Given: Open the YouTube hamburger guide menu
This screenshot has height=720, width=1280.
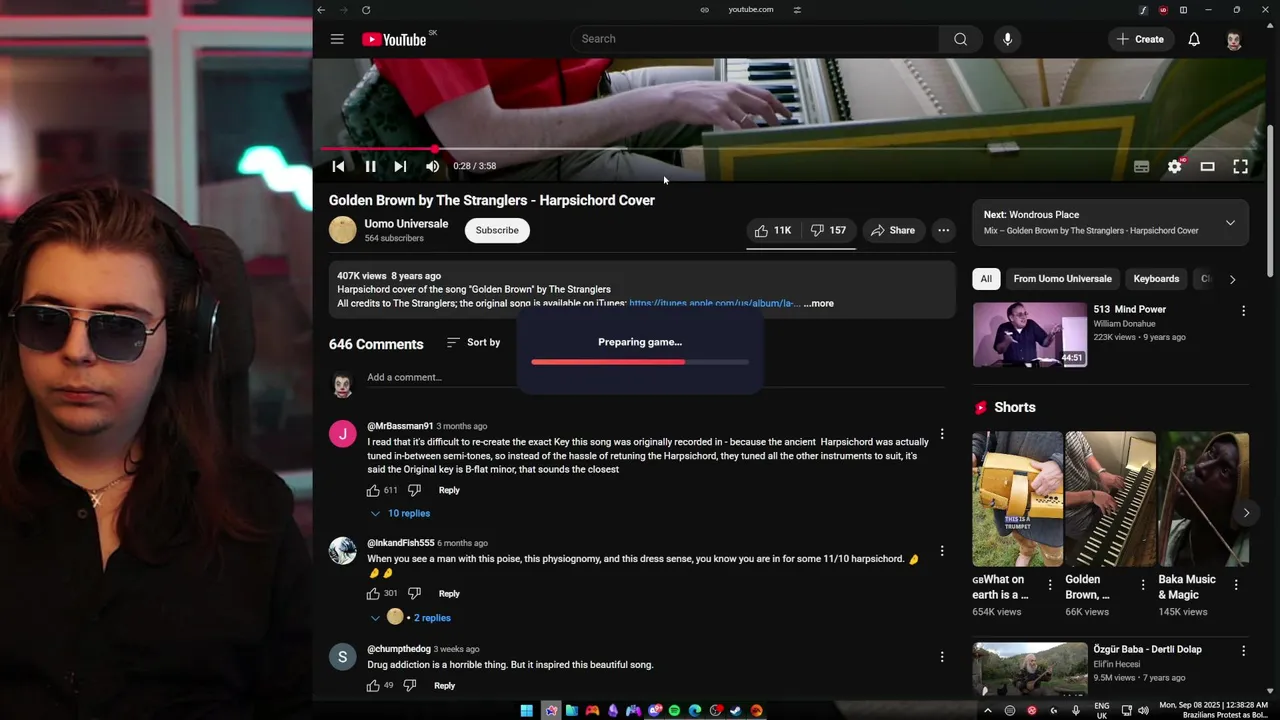Looking at the screenshot, I should (337, 39).
